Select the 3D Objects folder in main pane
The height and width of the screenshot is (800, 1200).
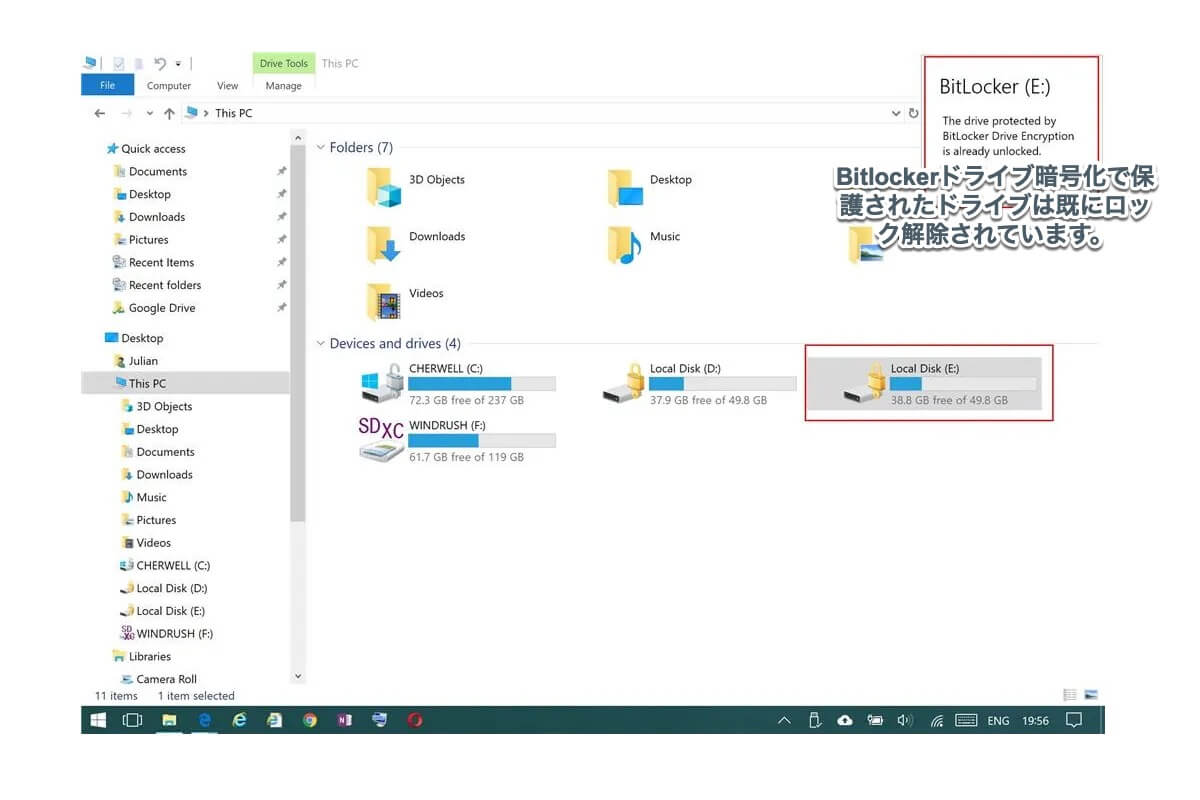[416, 187]
